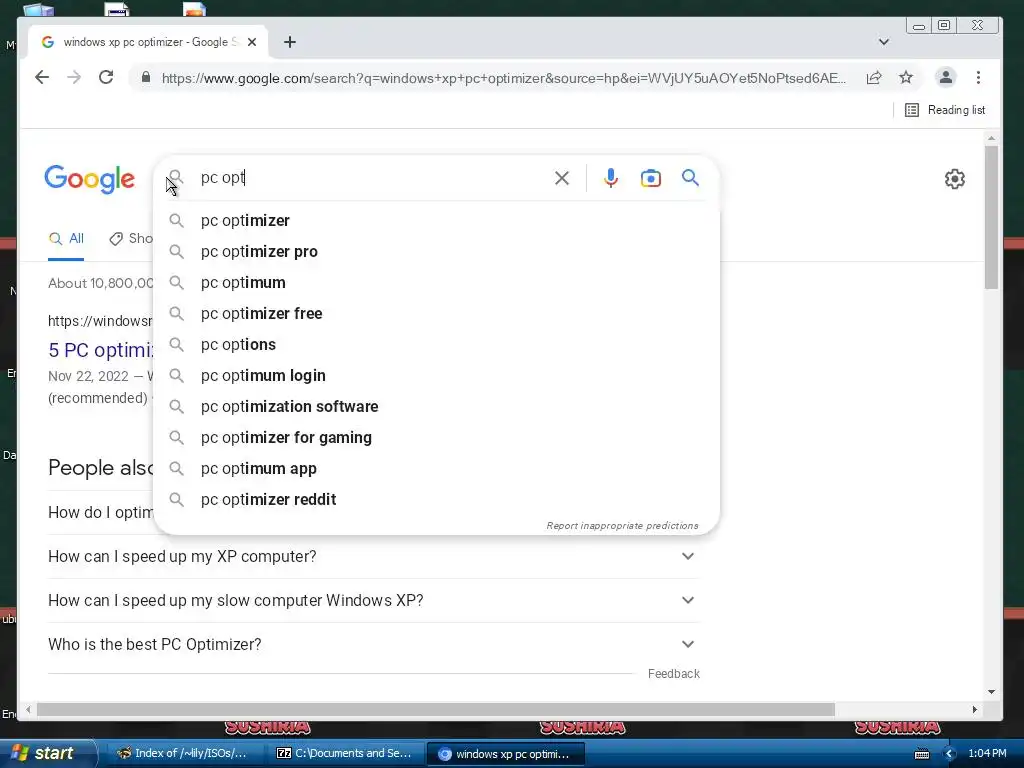Open the tab search chevron in title bar
This screenshot has height=768, width=1024.
click(x=884, y=42)
